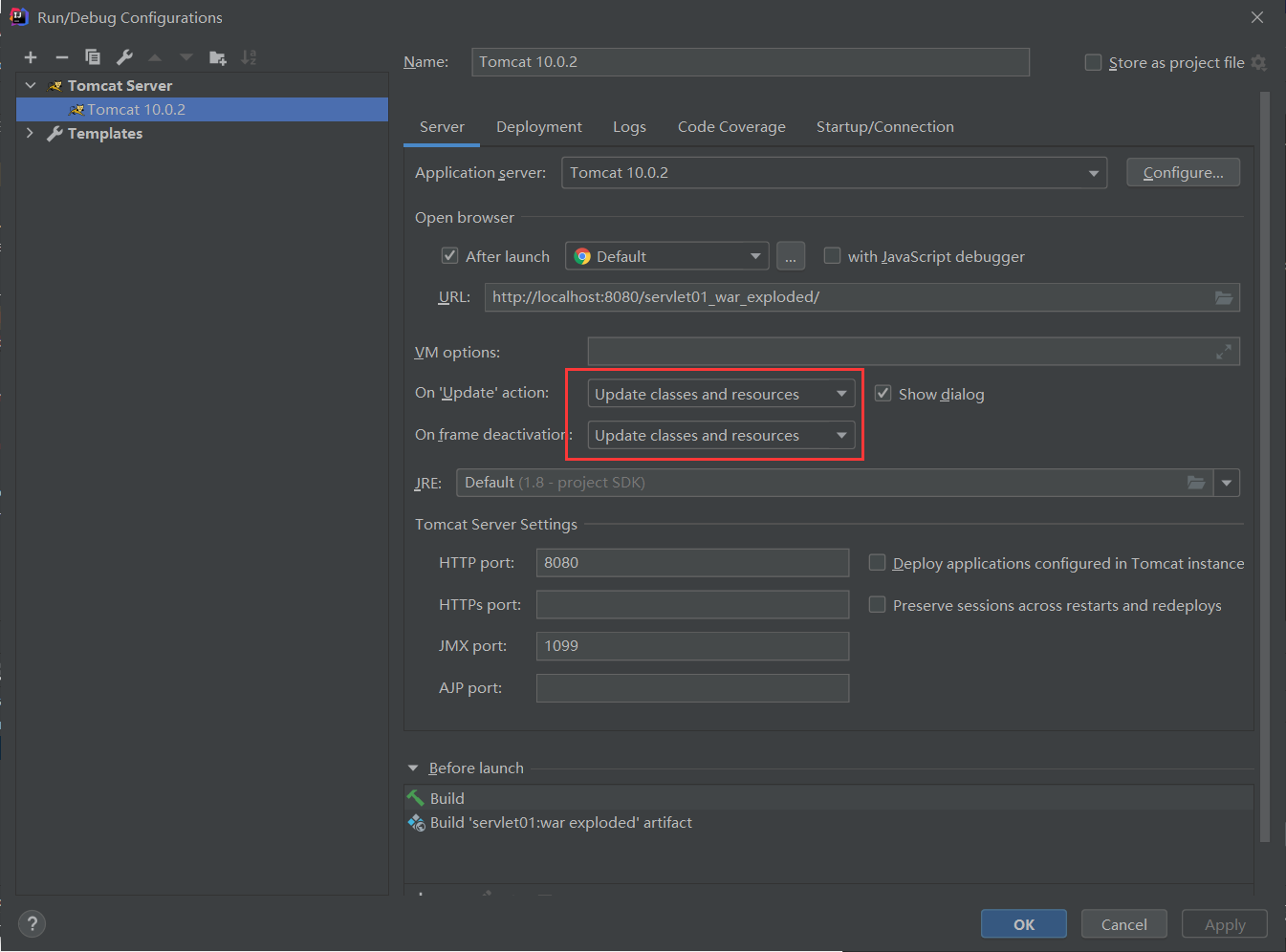This screenshot has width=1286, height=952.
Task: Expand the Templates tree node
Action: tap(30, 134)
